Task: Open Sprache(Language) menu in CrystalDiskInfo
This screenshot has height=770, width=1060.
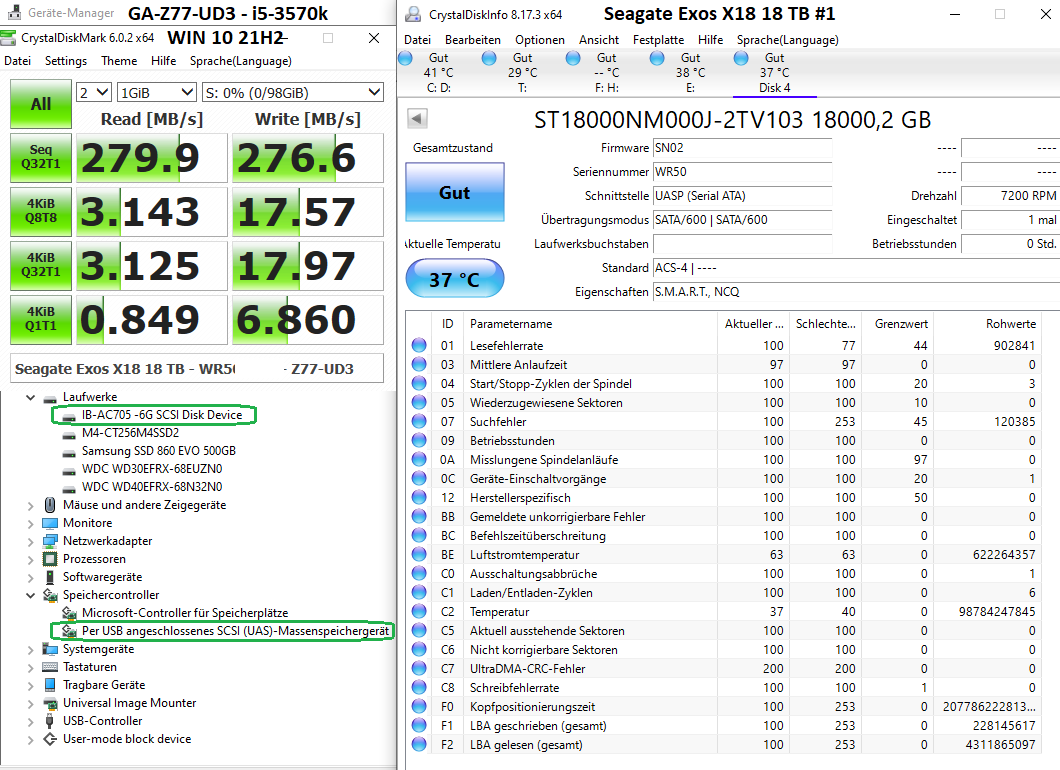Action: tap(788, 40)
